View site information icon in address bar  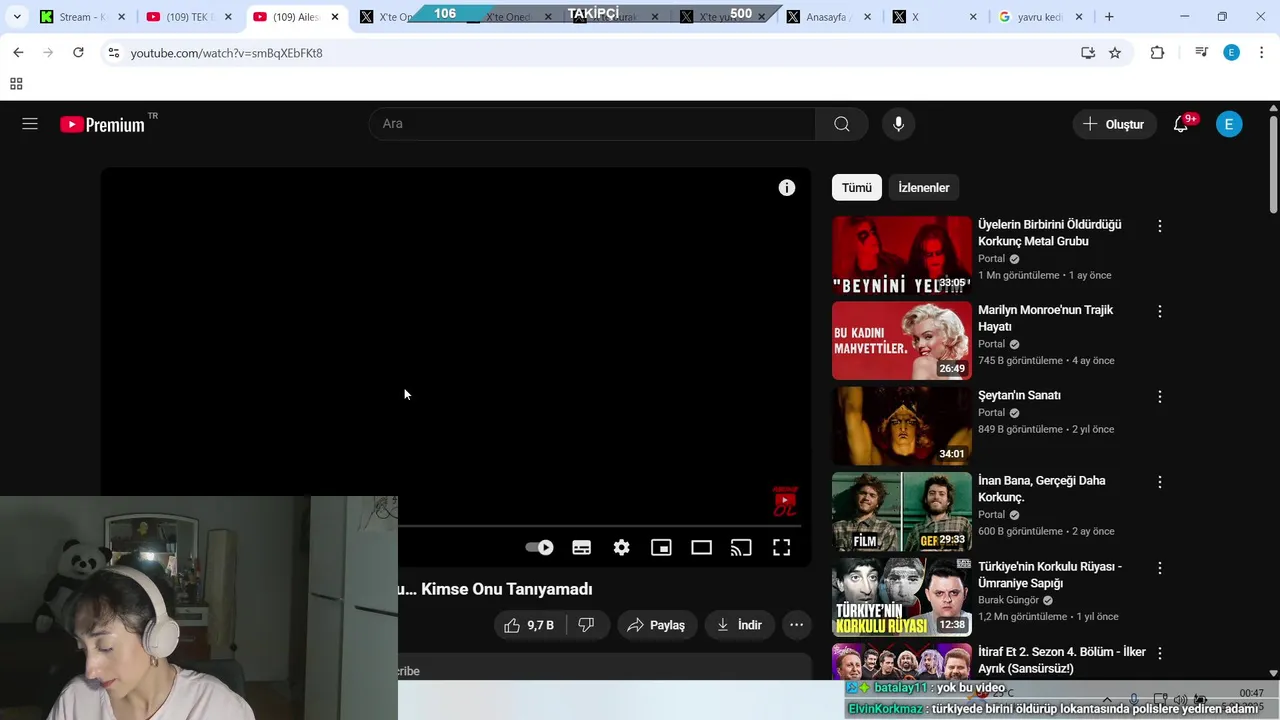coord(113,53)
